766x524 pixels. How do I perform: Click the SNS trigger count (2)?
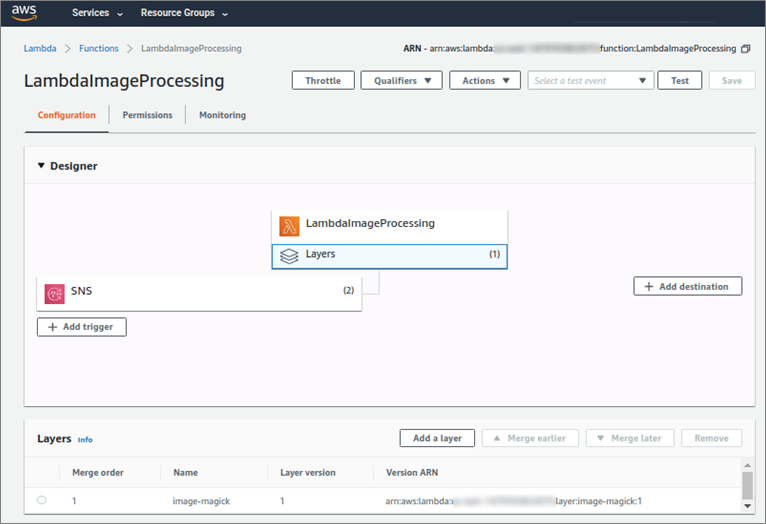click(x=348, y=290)
